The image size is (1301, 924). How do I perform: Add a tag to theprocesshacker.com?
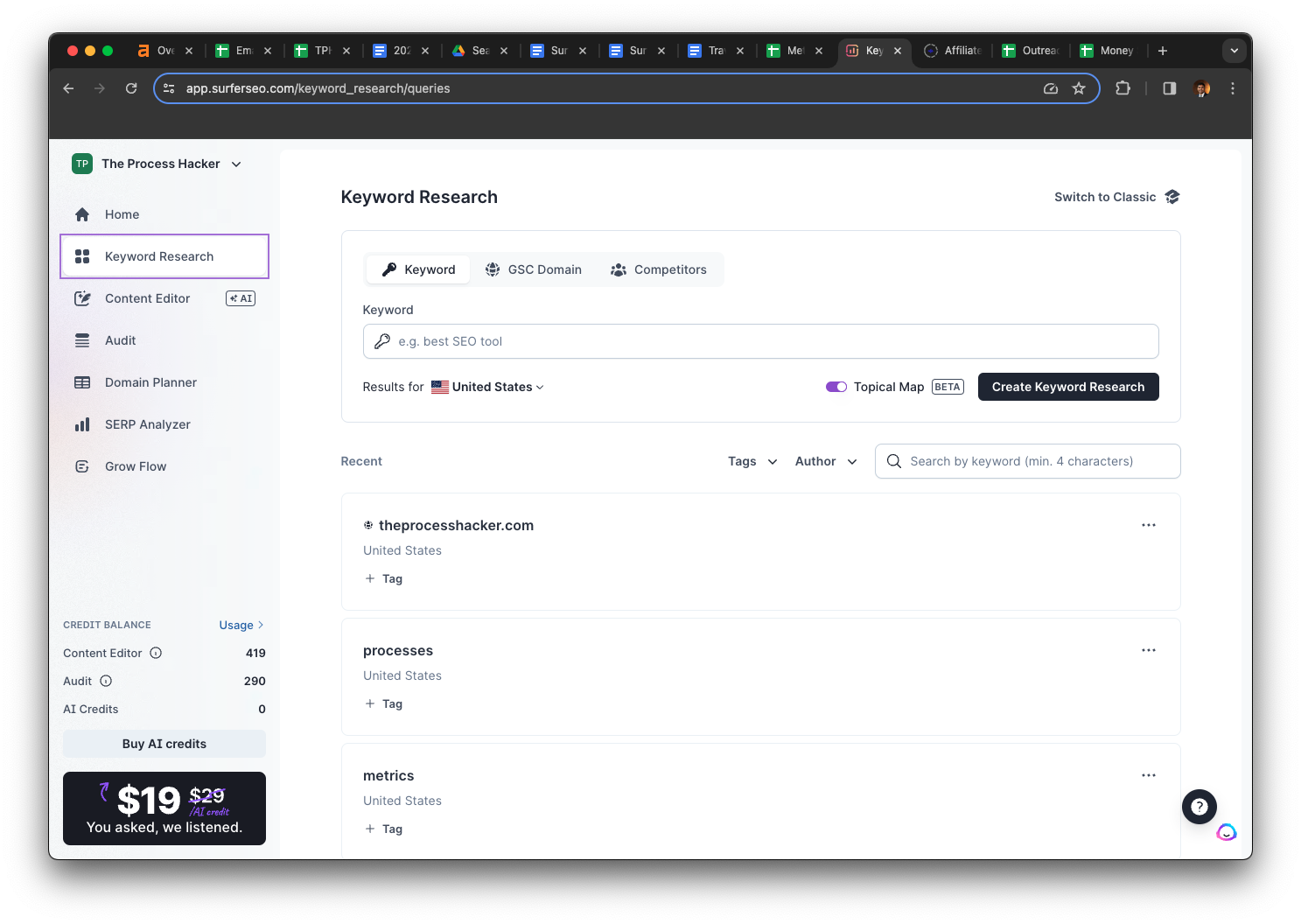pos(384,578)
